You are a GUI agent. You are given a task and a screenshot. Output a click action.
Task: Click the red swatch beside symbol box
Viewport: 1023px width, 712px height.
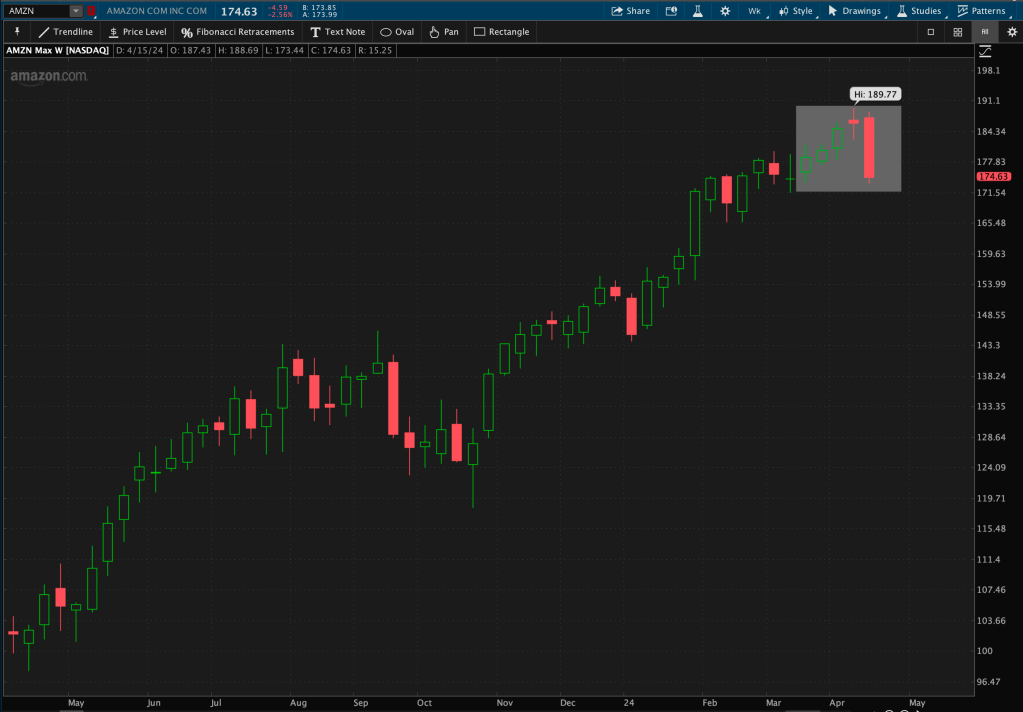(x=92, y=11)
